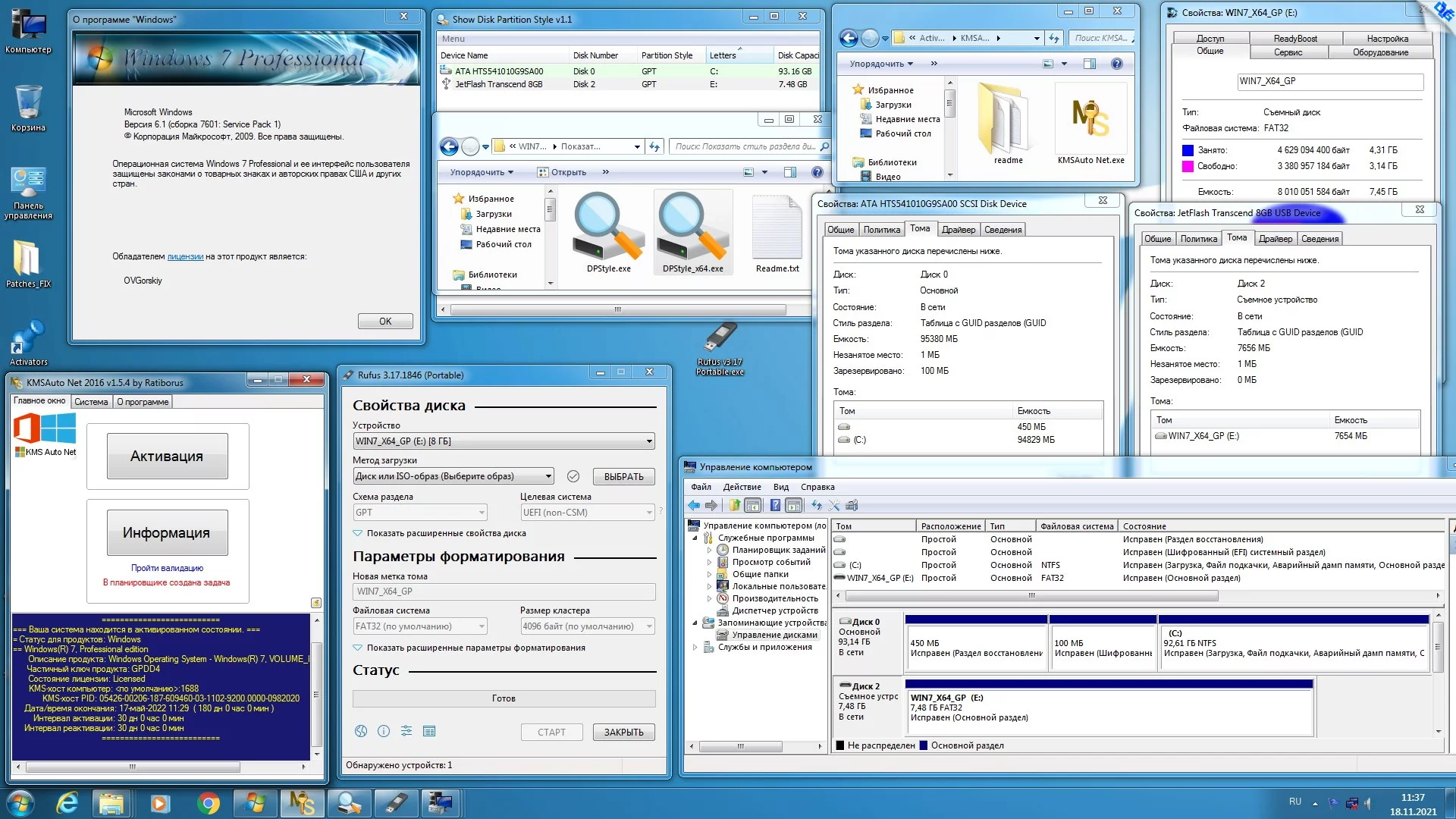The width and height of the screenshot is (1456, 819).
Task: Open Rufus settings sliders icon
Action: 406,731
